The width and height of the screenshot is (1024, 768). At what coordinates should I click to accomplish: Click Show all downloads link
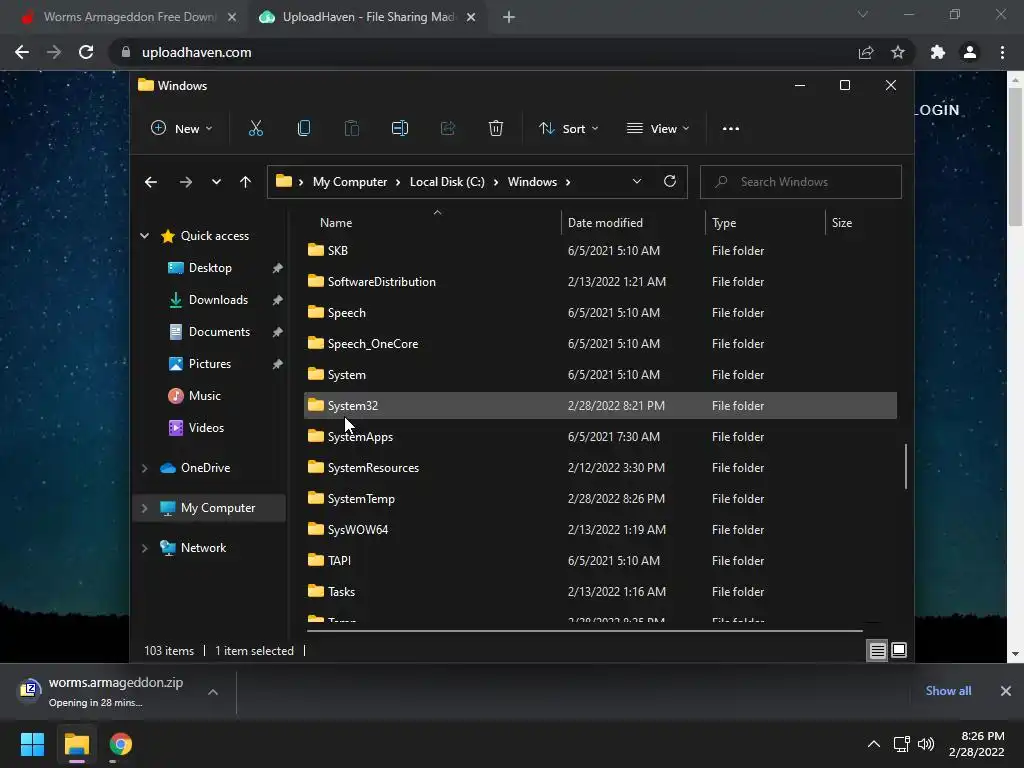pos(948,691)
